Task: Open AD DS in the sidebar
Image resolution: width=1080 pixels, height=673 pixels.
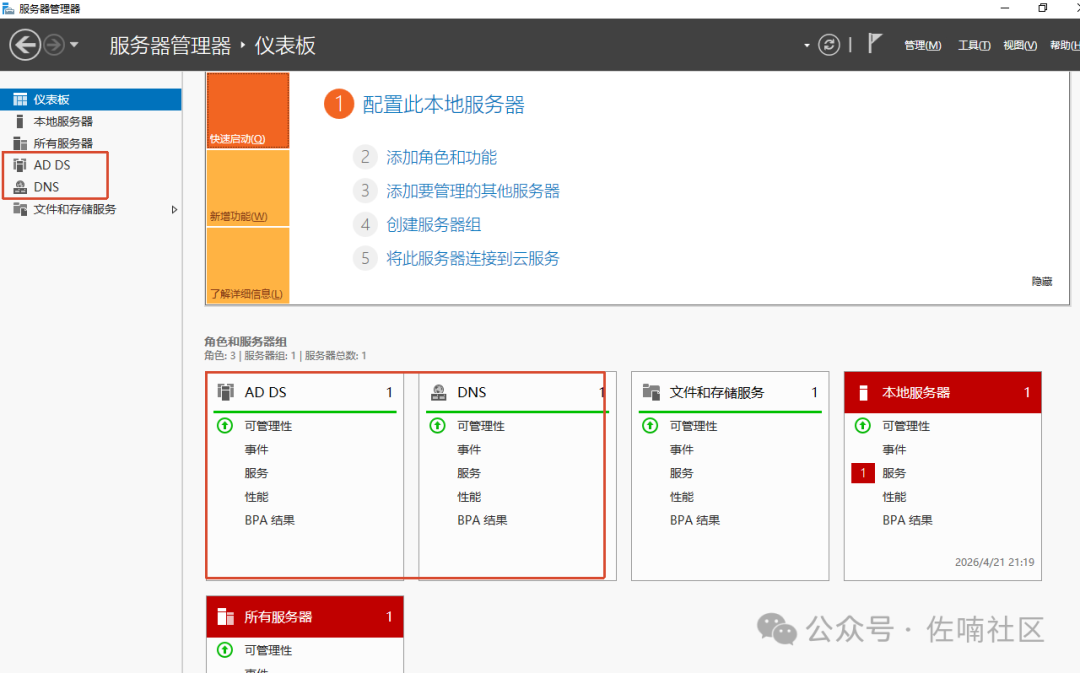Action: pyautogui.click(x=52, y=165)
